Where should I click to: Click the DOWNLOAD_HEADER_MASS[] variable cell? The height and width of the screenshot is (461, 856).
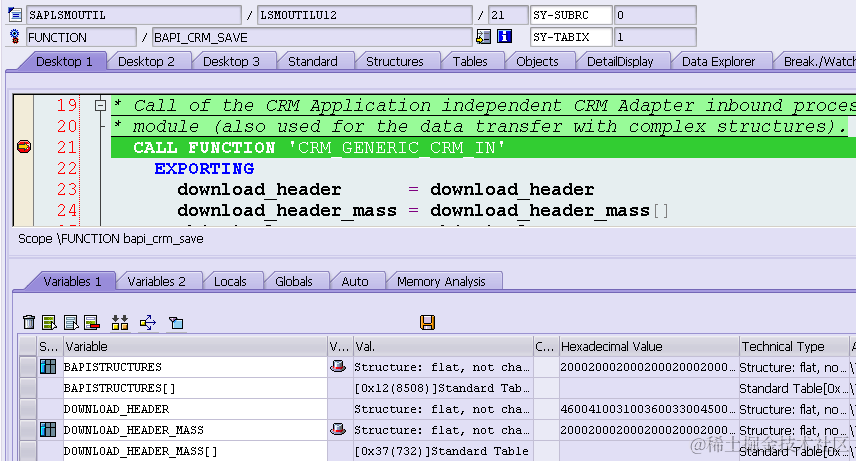(195, 451)
